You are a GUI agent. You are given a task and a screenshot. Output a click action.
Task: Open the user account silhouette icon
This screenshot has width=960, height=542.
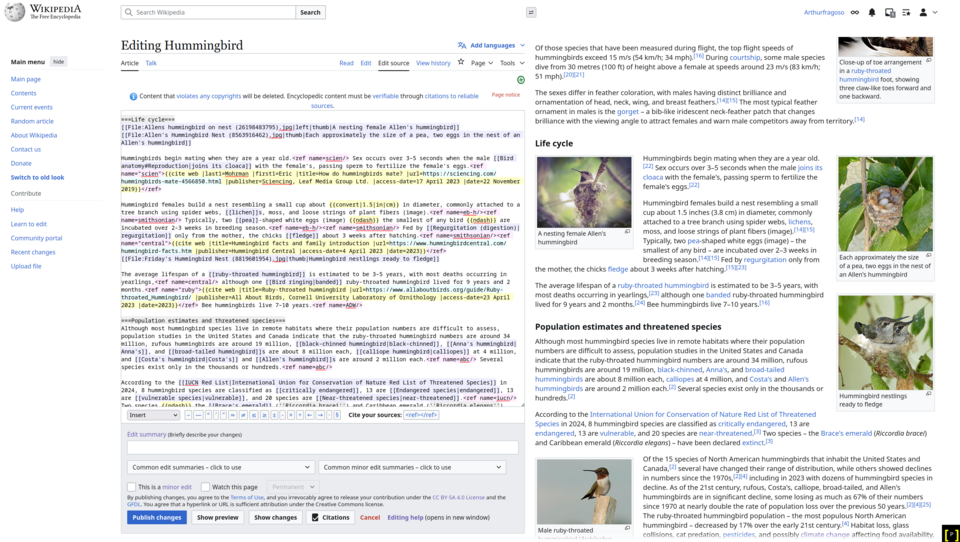click(923, 12)
